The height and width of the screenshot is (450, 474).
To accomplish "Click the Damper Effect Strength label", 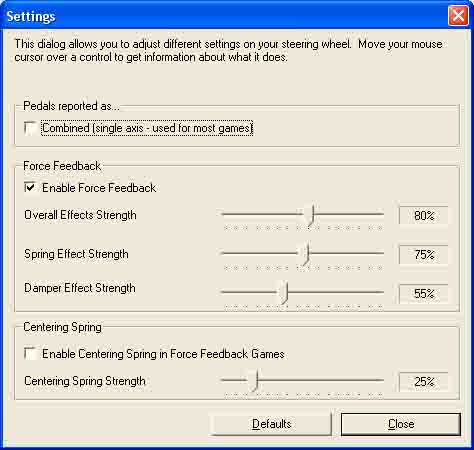I will (80, 288).
